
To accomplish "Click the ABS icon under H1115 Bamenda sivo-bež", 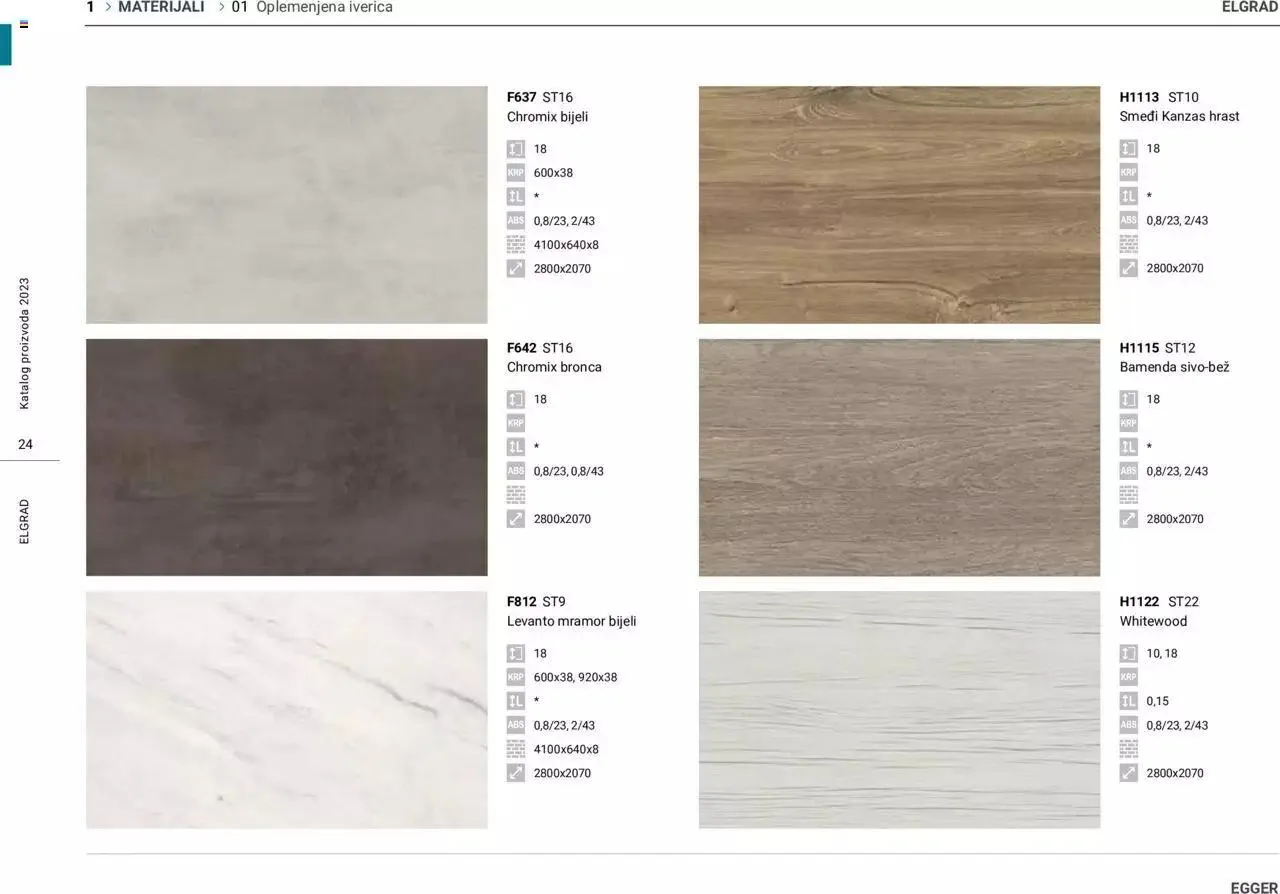I will tap(1128, 471).
